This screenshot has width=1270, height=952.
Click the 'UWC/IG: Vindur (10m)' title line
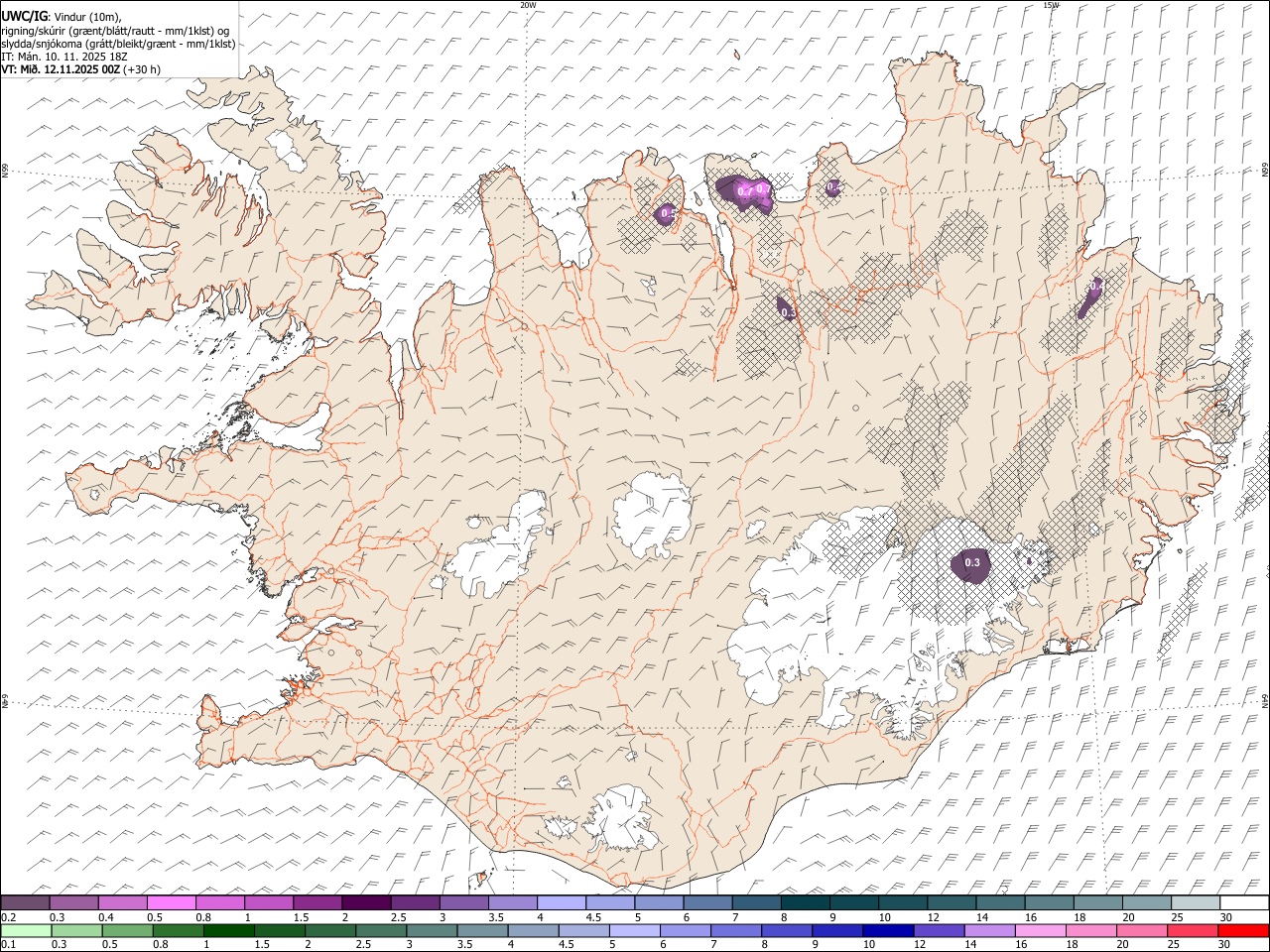click(61, 17)
